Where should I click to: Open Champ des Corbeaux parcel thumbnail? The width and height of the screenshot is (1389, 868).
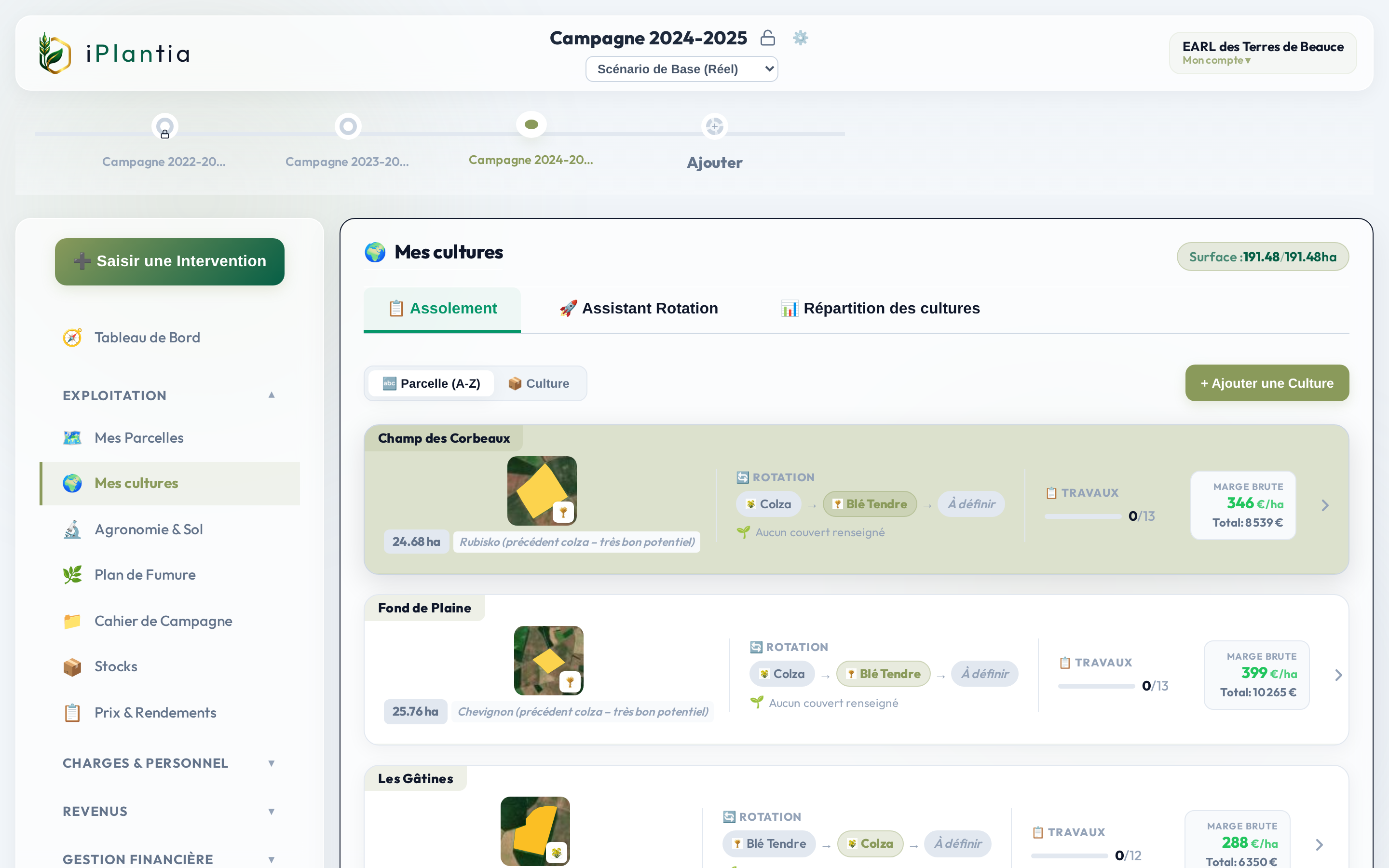[x=542, y=491]
